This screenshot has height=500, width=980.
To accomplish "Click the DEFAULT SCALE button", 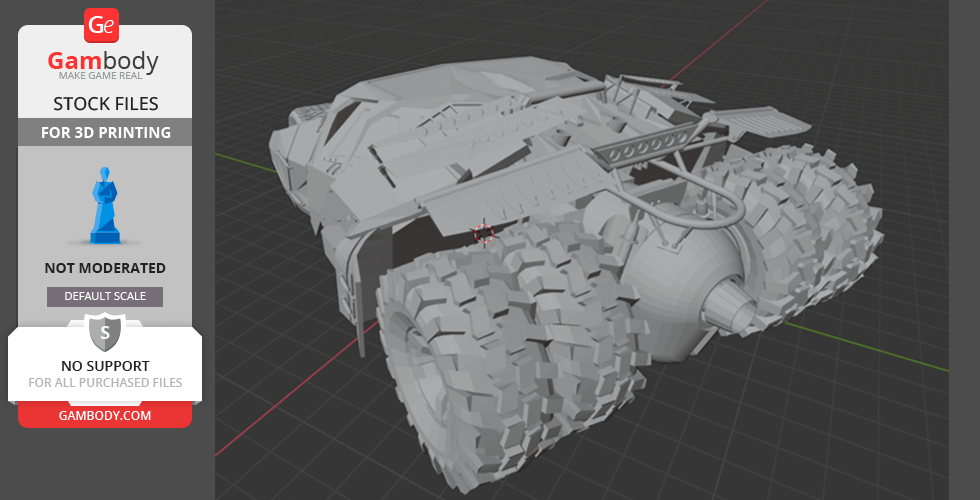I will tap(105, 297).
